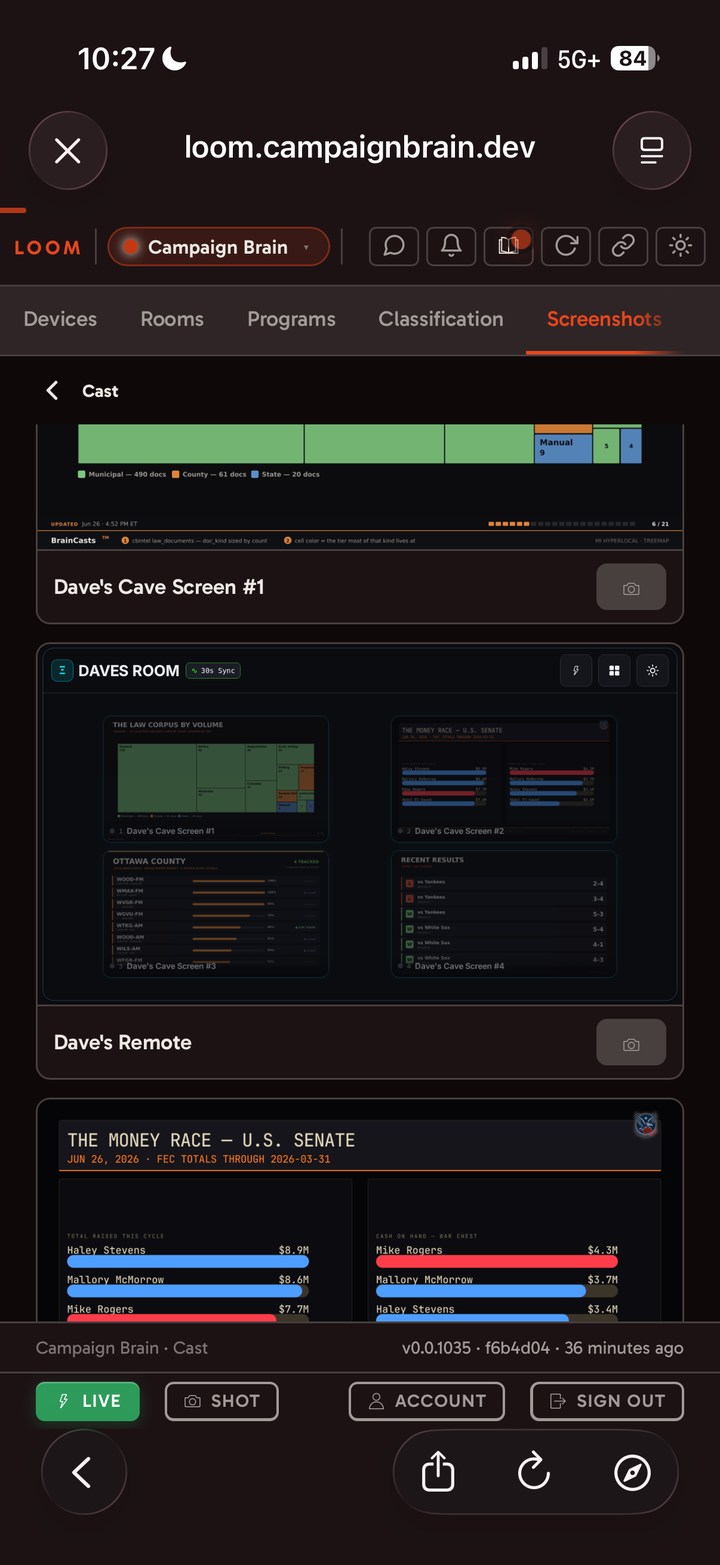The height and width of the screenshot is (1565, 720).
Task: Switch to the Rooms tab
Action: [x=172, y=319]
